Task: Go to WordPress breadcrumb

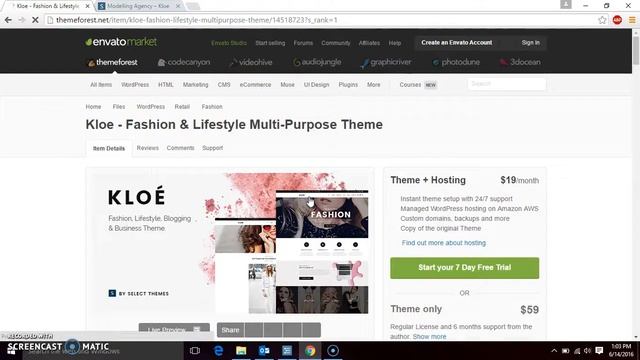Action: 151,107
